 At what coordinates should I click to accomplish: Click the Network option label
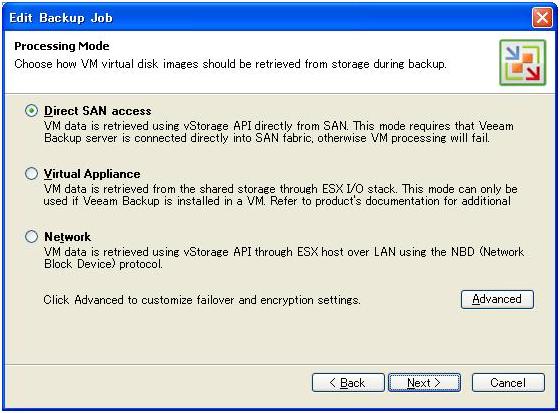(x=67, y=237)
